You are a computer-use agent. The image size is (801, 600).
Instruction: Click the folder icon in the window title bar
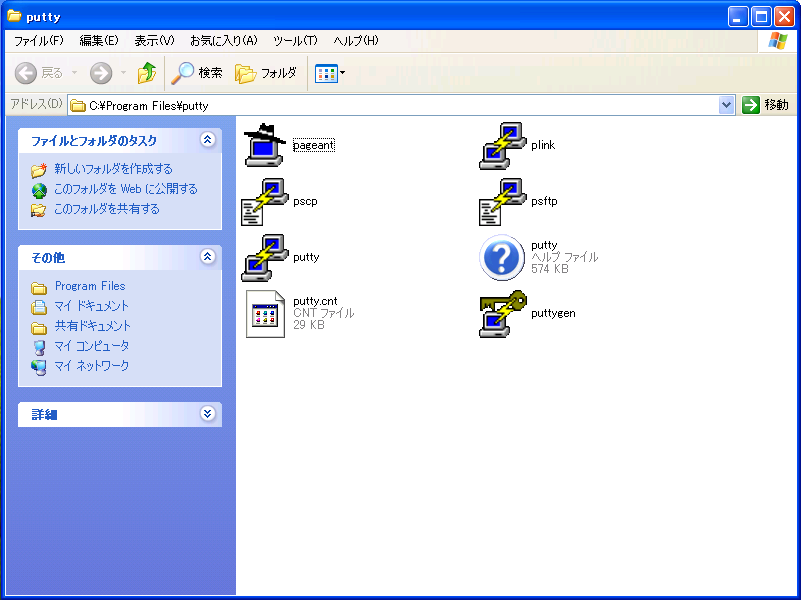coord(14,16)
